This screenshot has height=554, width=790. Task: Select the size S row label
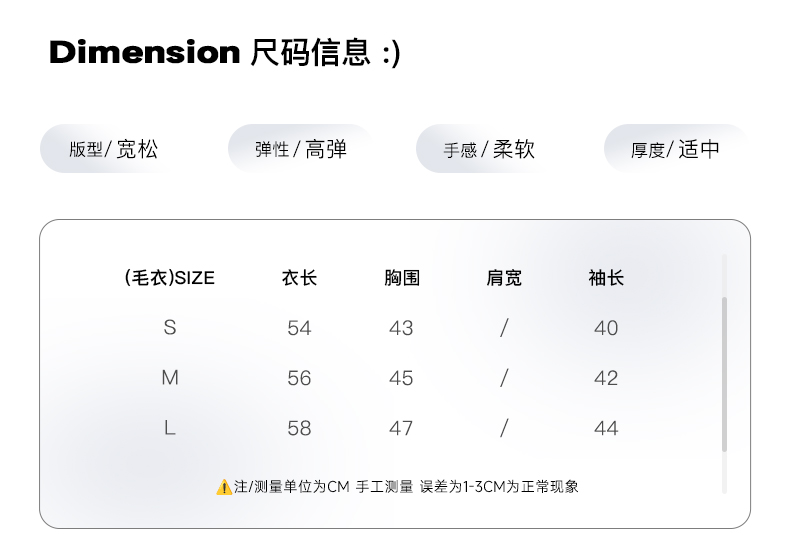pos(170,328)
